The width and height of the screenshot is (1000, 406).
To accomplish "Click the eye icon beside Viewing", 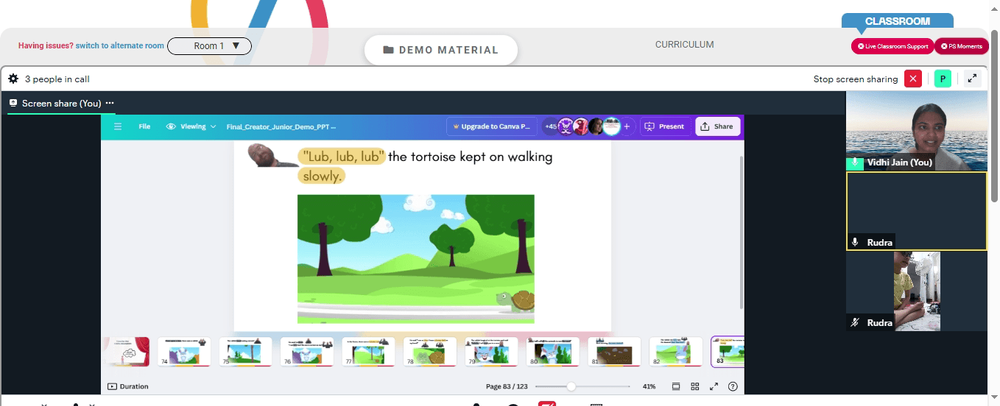I will [x=170, y=126].
